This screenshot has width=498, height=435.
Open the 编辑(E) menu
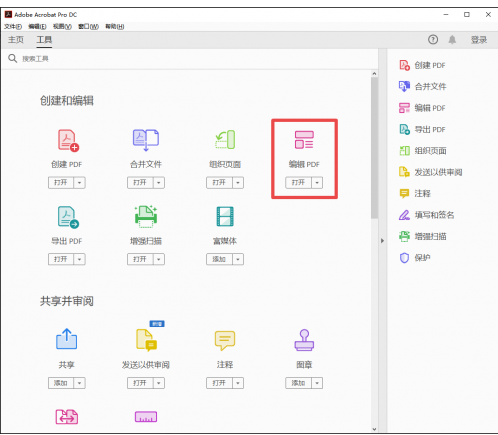pyautogui.click(x=37, y=26)
